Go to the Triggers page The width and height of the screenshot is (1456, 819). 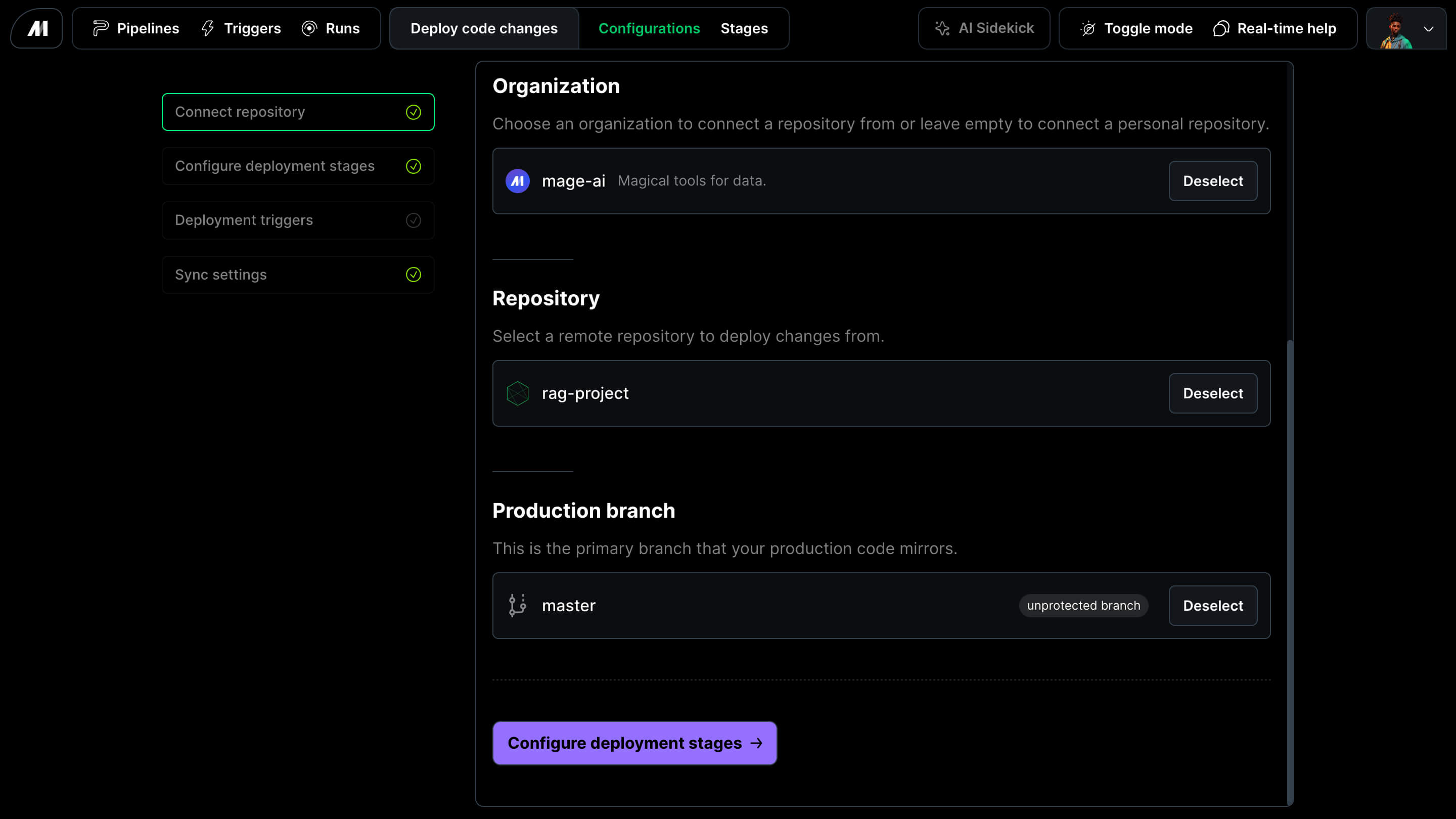[x=241, y=28]
